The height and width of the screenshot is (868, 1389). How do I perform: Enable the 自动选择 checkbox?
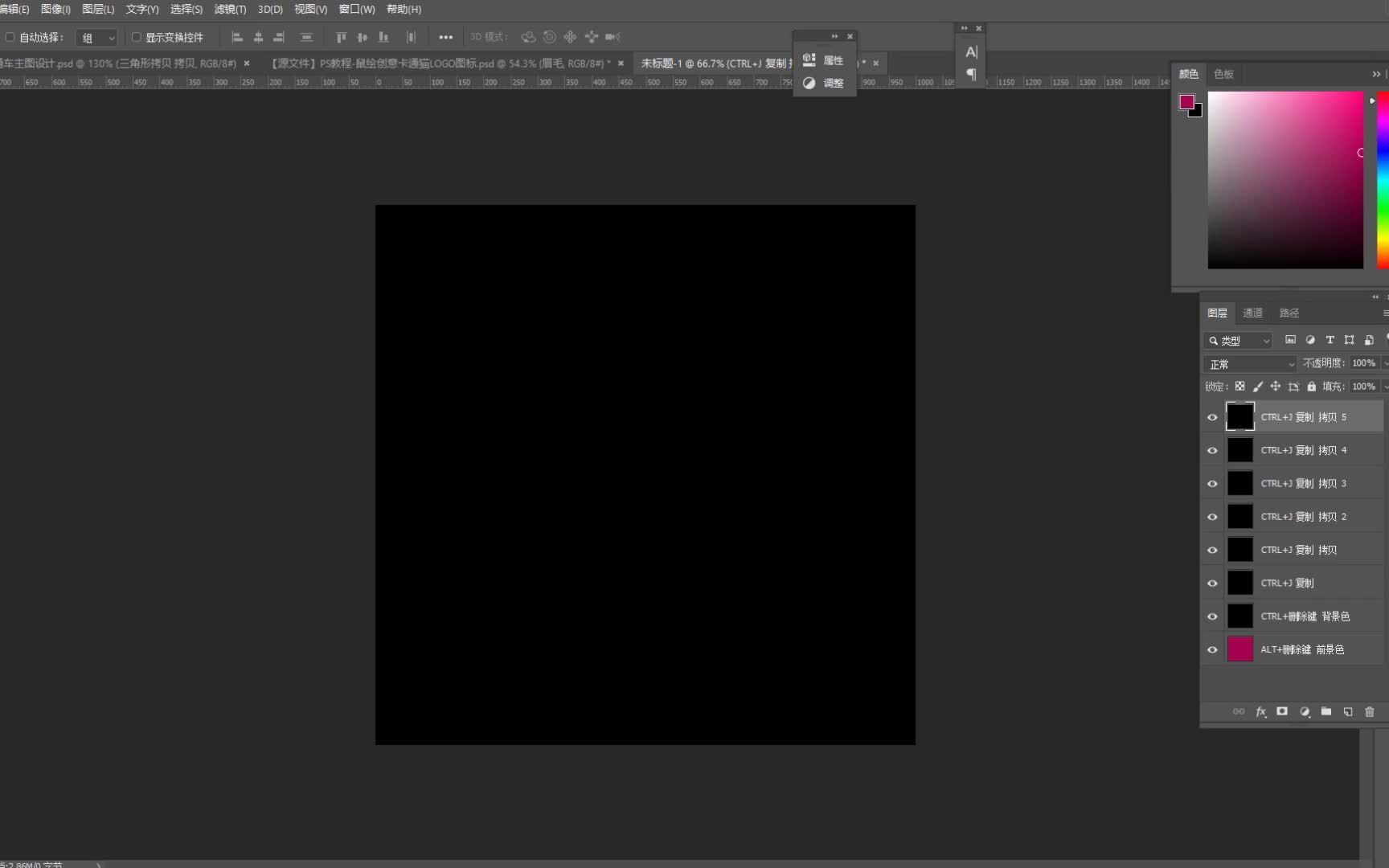pos(10,37)
